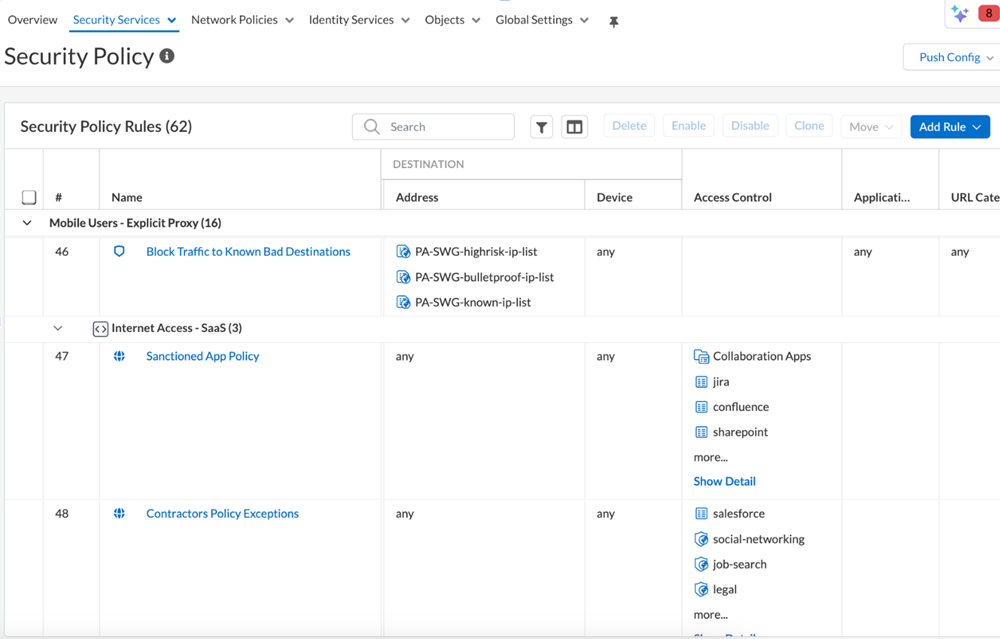
Task: Open the Network Policies menu
Action: pyautogui.click(x=242, y=20)
